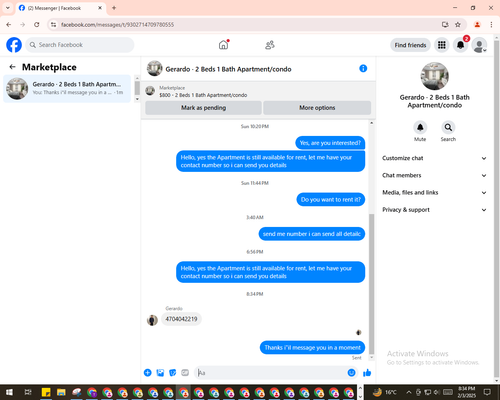This screenshot has width=500, height=400.
Task: Choose a GIF icon in composer
Action: (x=185, y=373)
